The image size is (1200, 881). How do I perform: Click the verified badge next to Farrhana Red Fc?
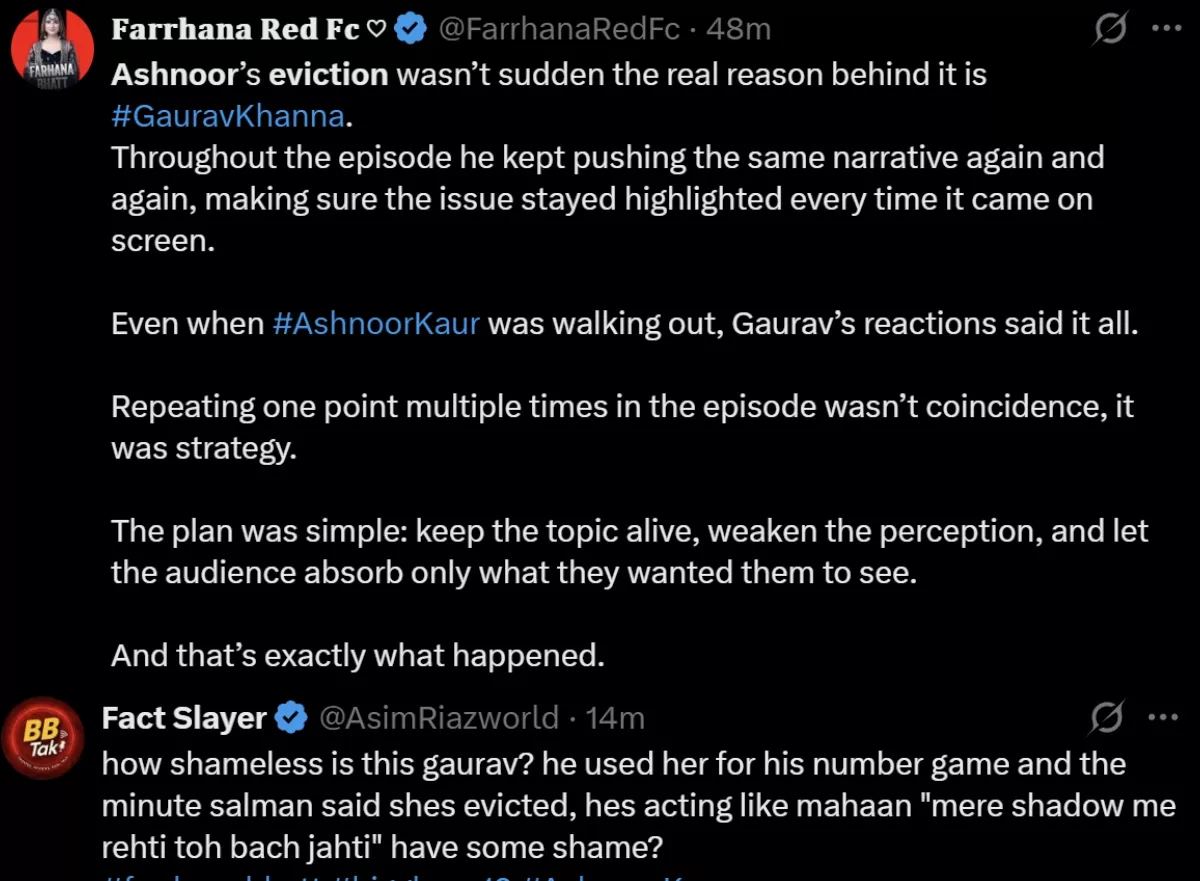(410, 28)
